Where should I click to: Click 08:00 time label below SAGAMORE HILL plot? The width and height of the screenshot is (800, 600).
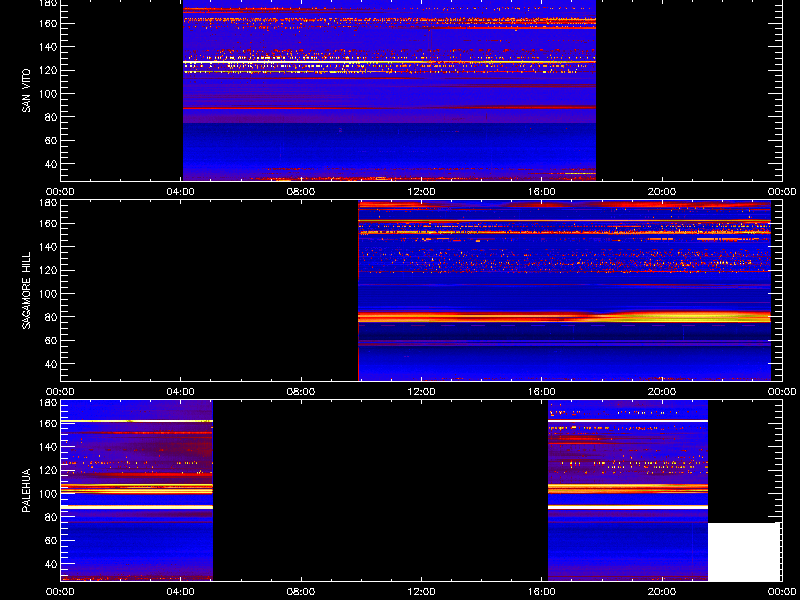click(x=301, y=392)
